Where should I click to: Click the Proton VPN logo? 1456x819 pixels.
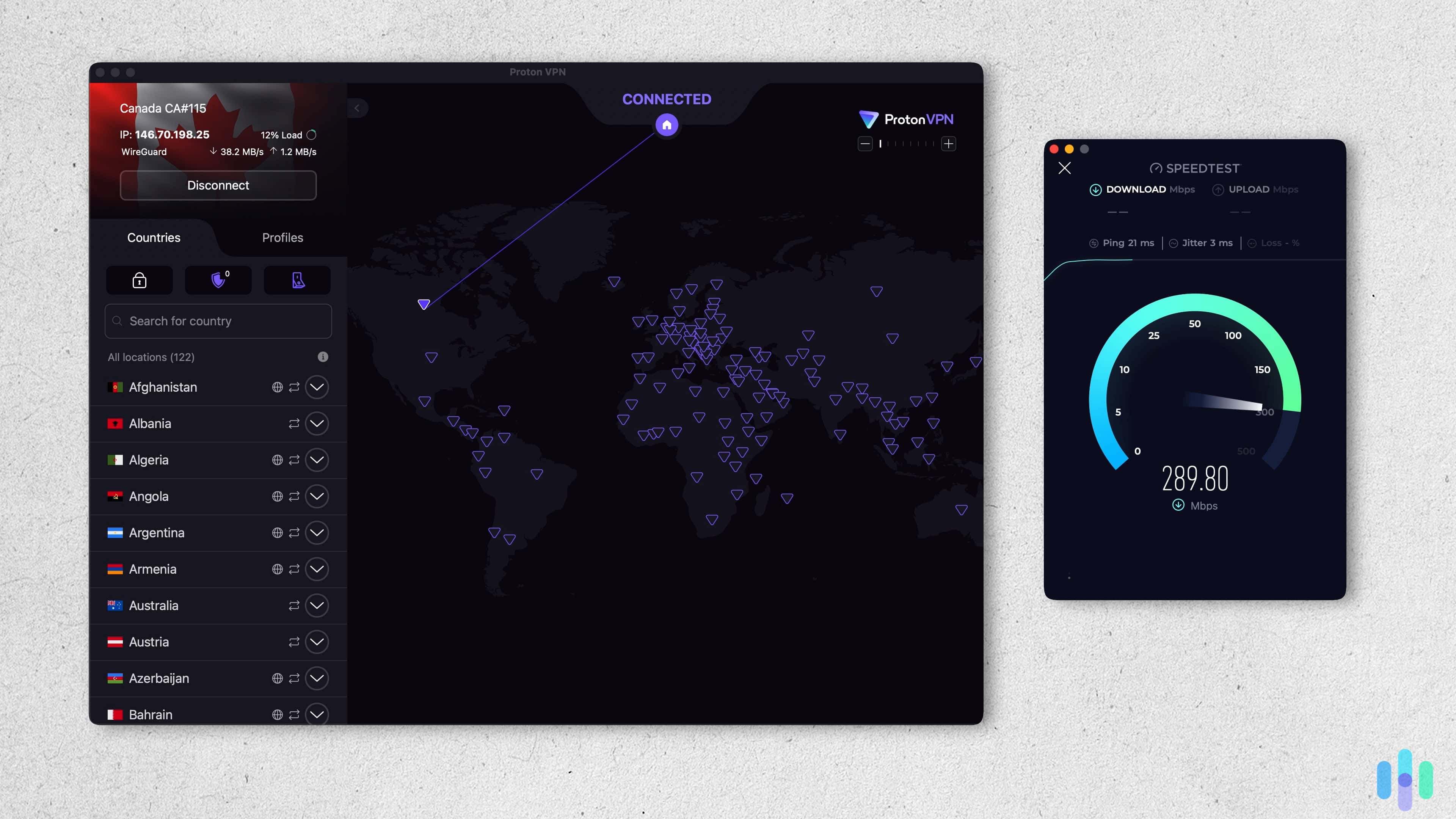905,119
